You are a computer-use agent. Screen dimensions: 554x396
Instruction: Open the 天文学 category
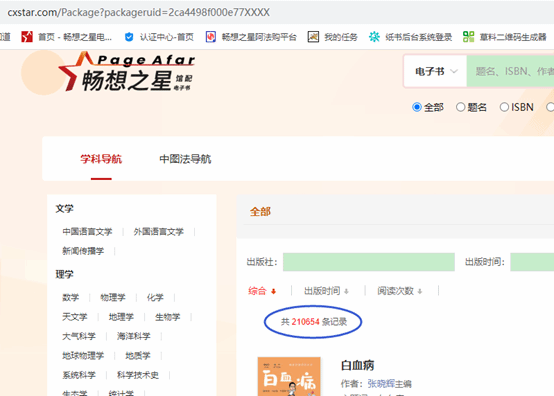point(75,317)
